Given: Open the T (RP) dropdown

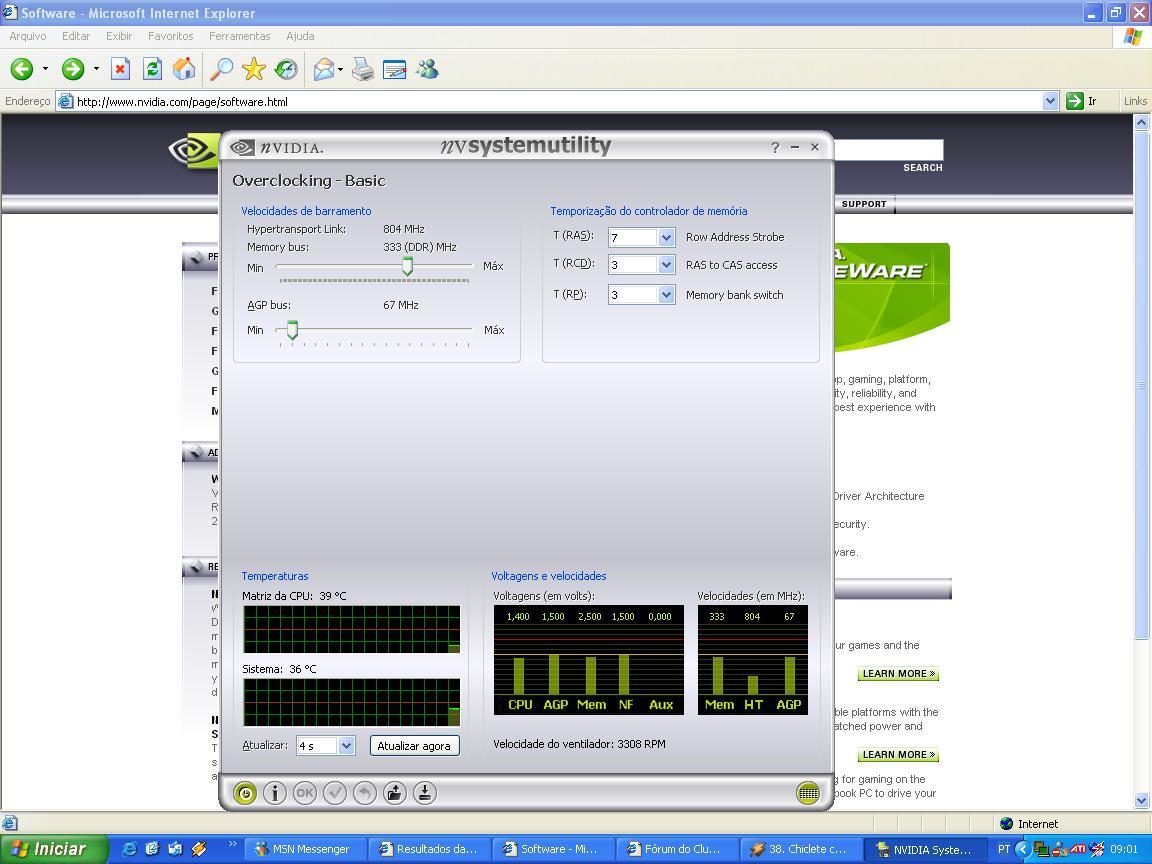Looking at the screenshot, I should 666,295.
